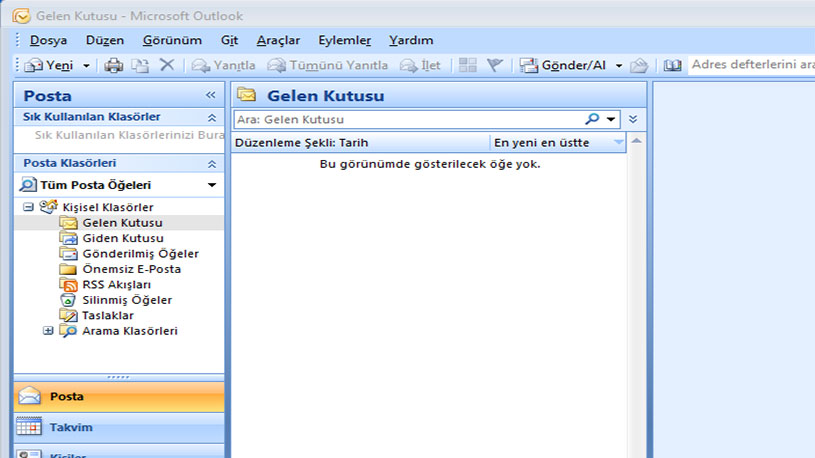The height and width of the screenshot is (458, 815).
Task: Click the Follow Up flag icon
Action: [495, 65]
